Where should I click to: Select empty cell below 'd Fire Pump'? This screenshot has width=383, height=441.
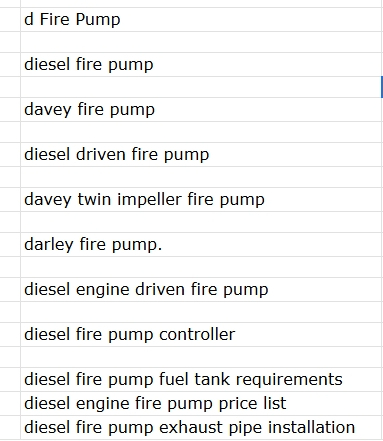(x=201, y=42)
